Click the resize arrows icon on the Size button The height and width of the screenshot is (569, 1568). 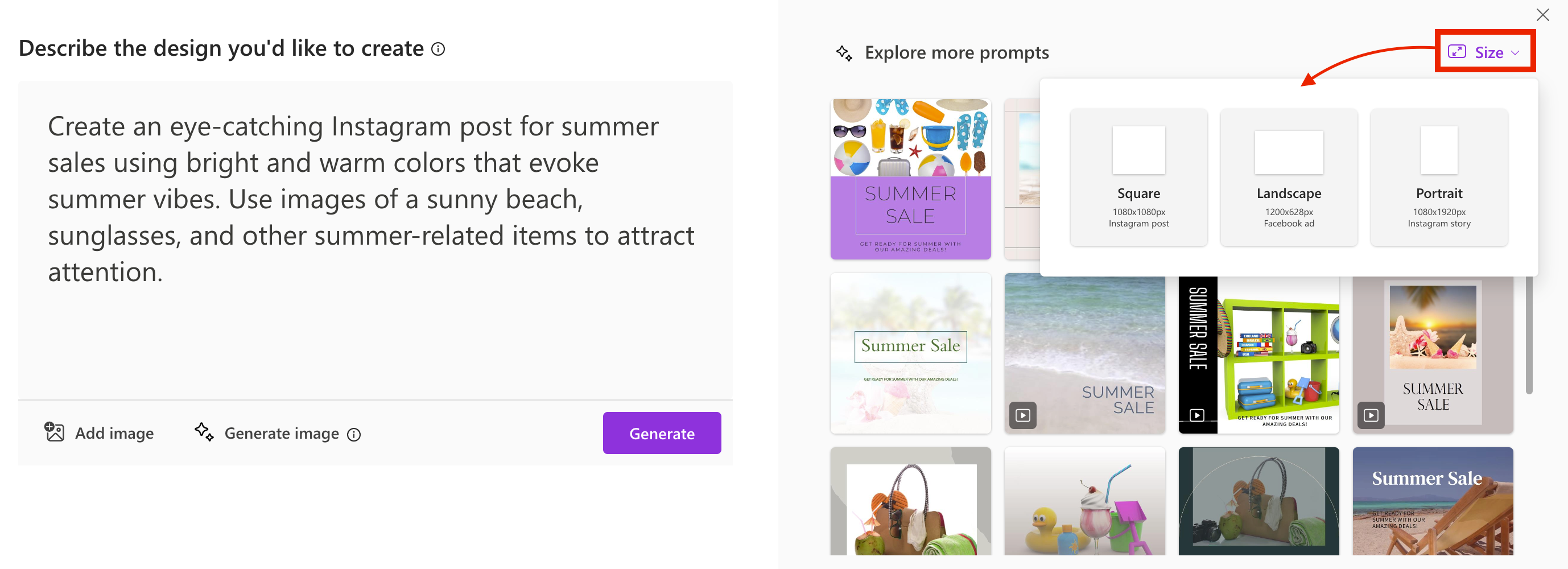(1457, 52)
